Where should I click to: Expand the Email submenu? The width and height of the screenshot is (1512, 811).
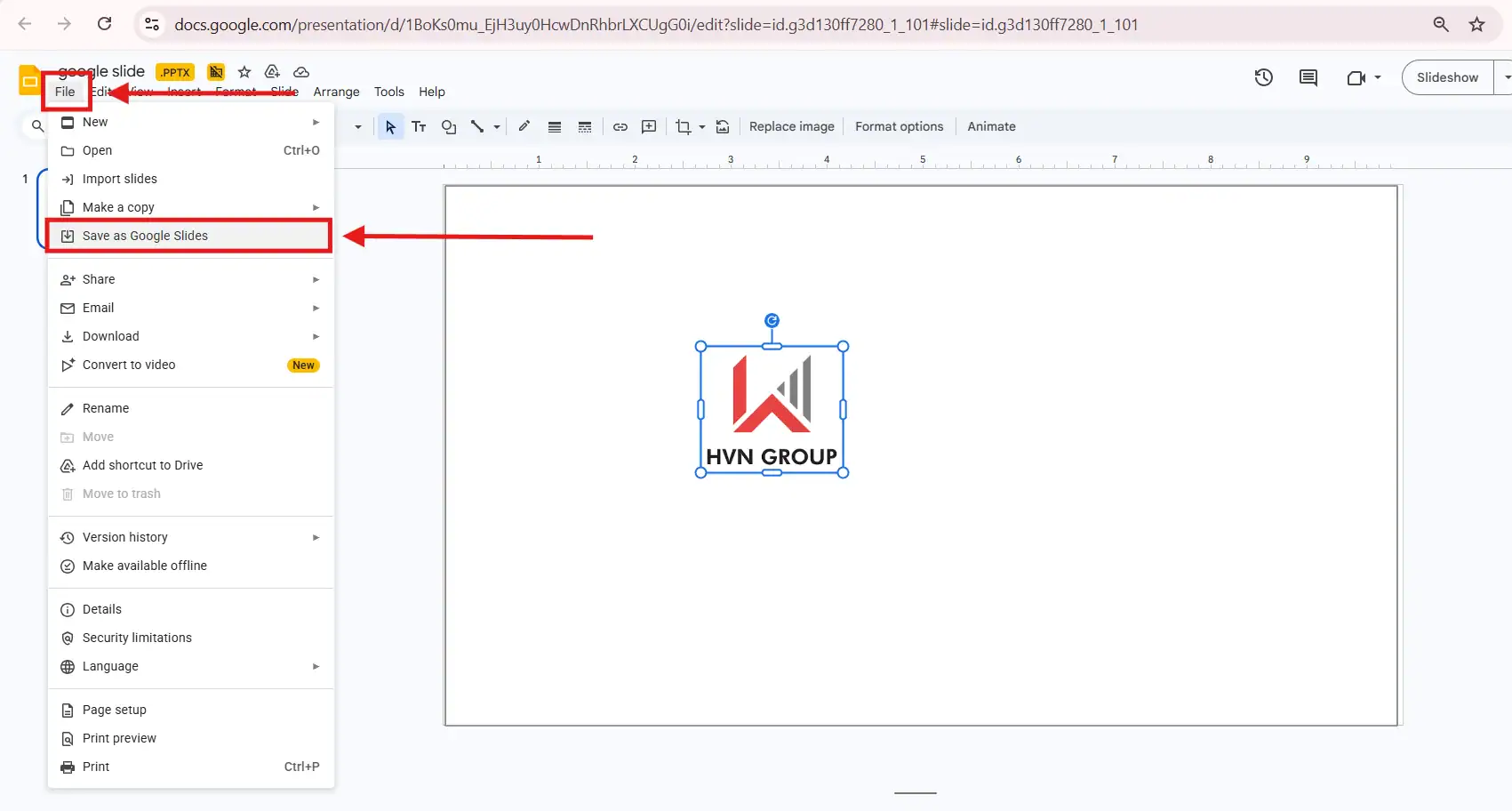[x=190, y=308]
